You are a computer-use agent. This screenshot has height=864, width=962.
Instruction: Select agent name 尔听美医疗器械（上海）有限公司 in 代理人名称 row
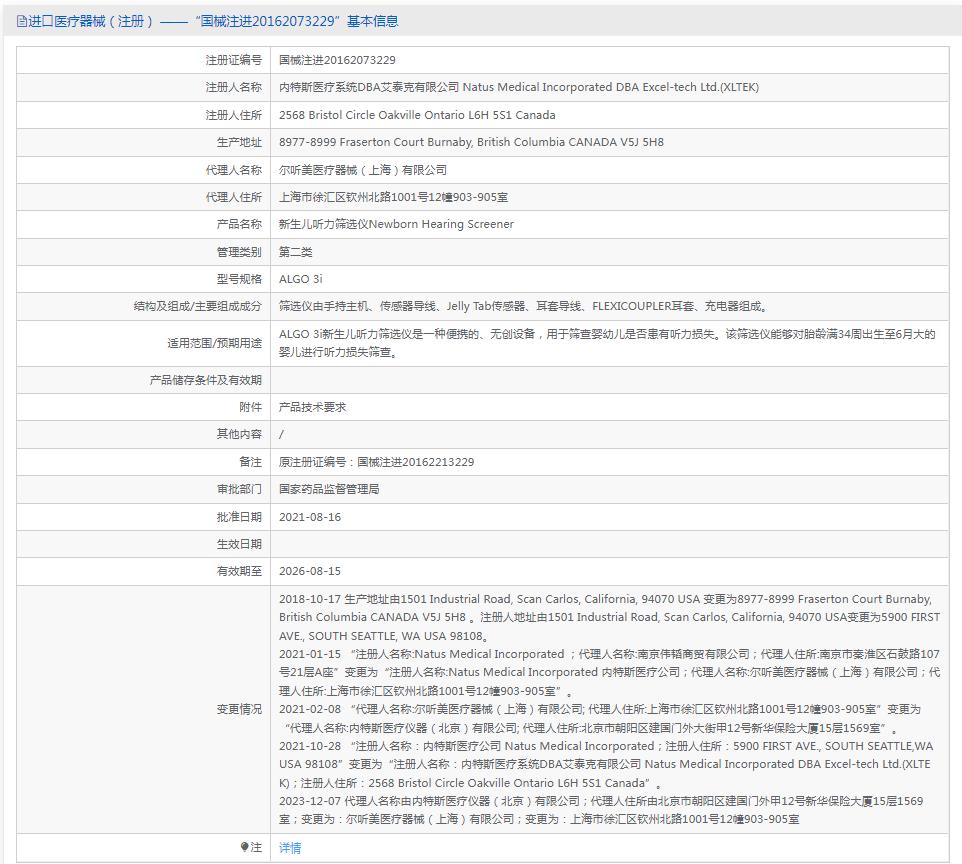click(x=363, y=170)
